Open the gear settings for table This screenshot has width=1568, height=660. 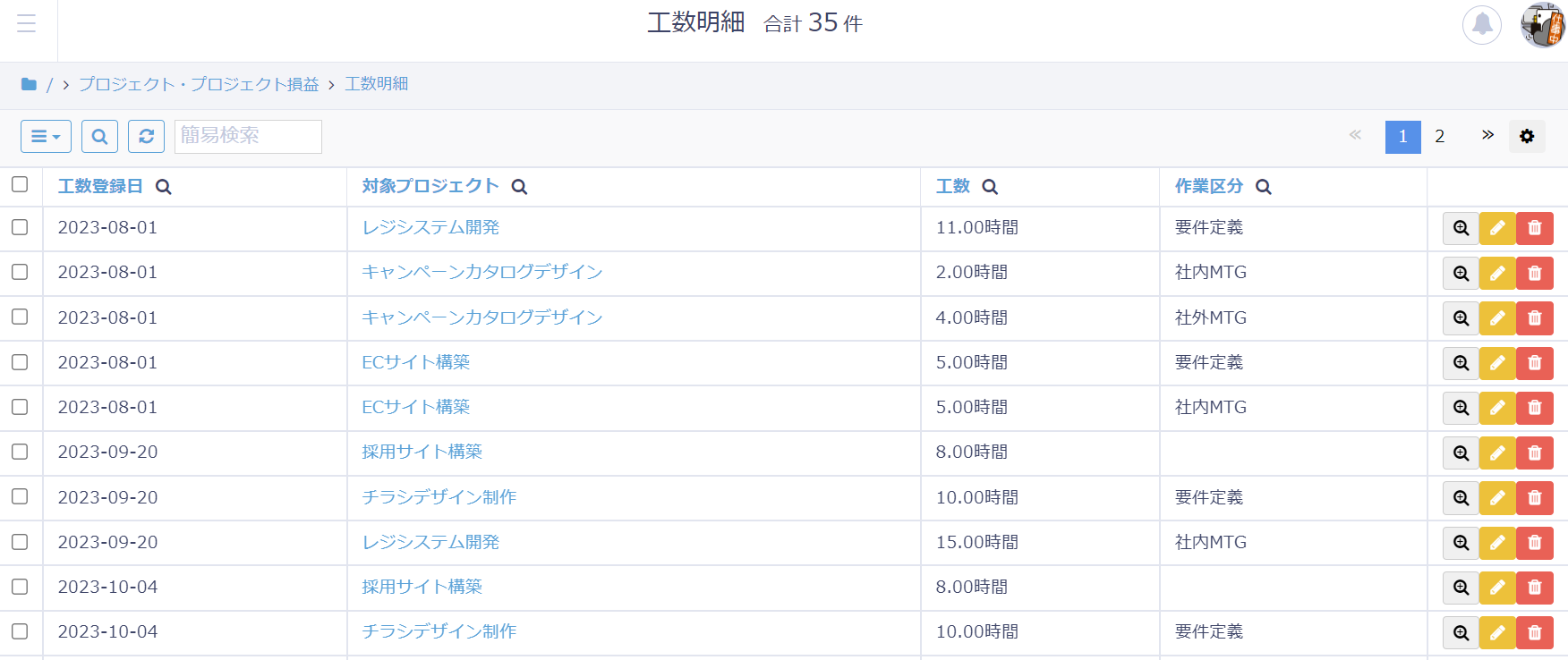1526,137
